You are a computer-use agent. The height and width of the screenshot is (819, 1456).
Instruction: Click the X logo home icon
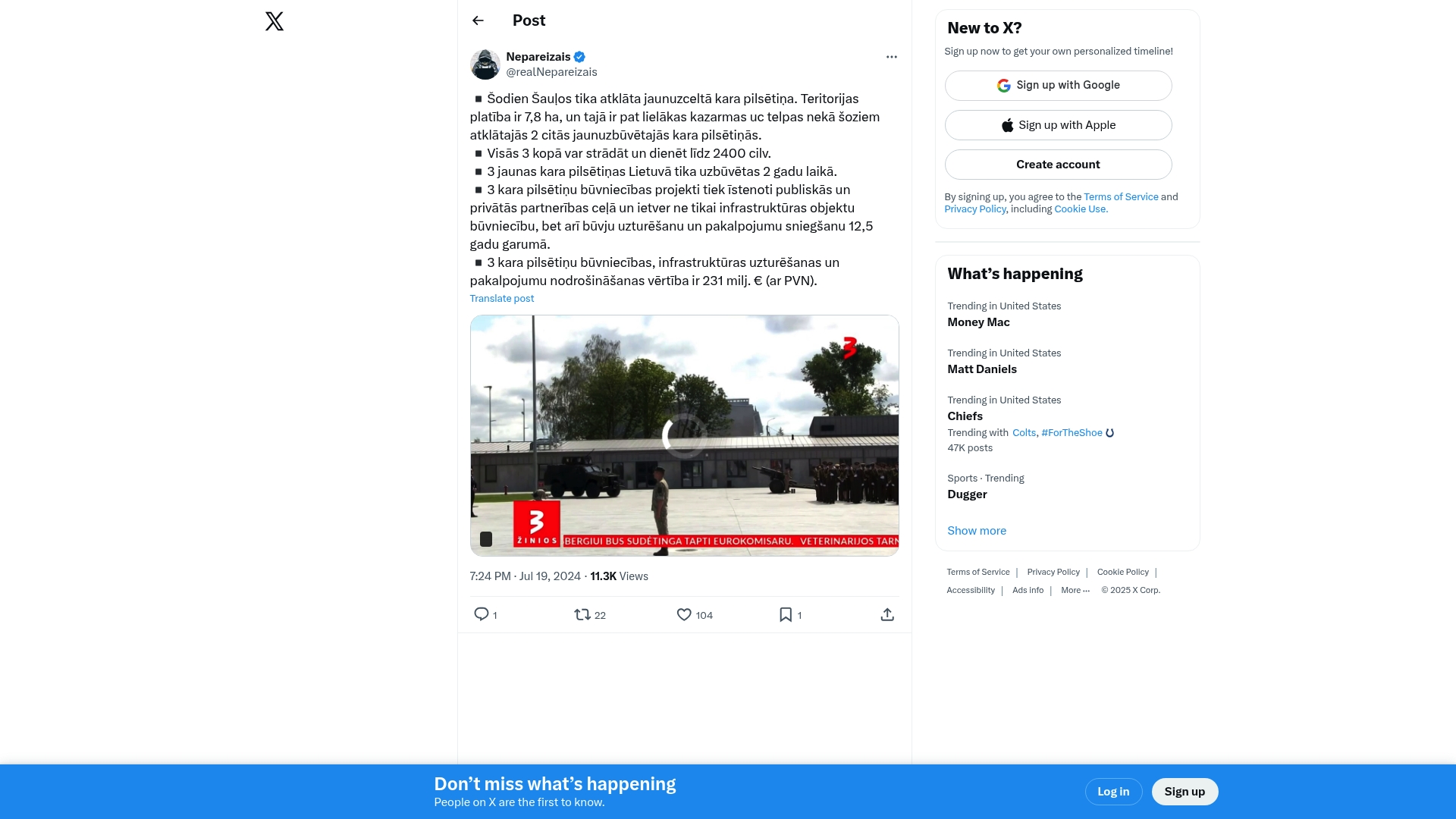(x=275, y=21)
